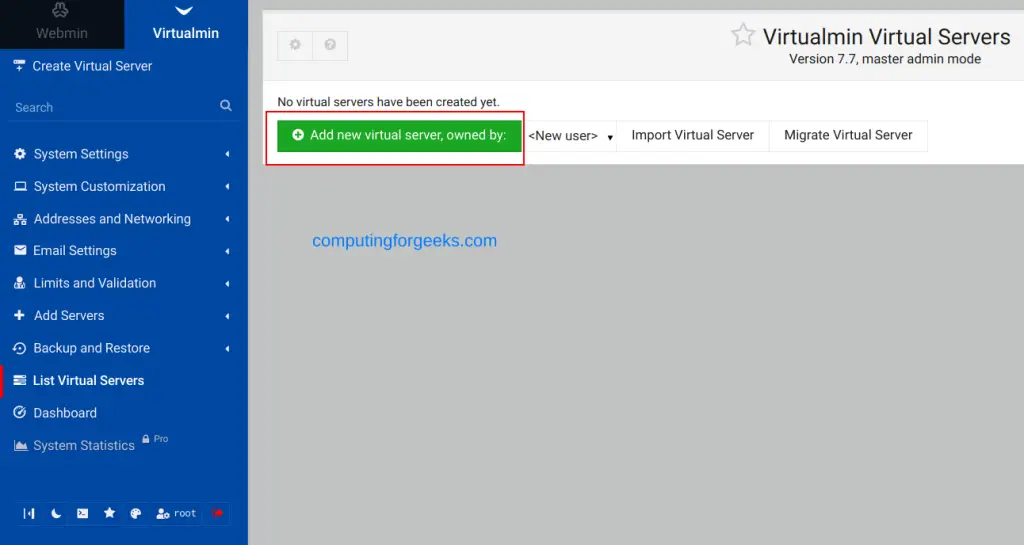
Task: Collapse the sidebar navigation menu icon
Action: click(29, 514)
